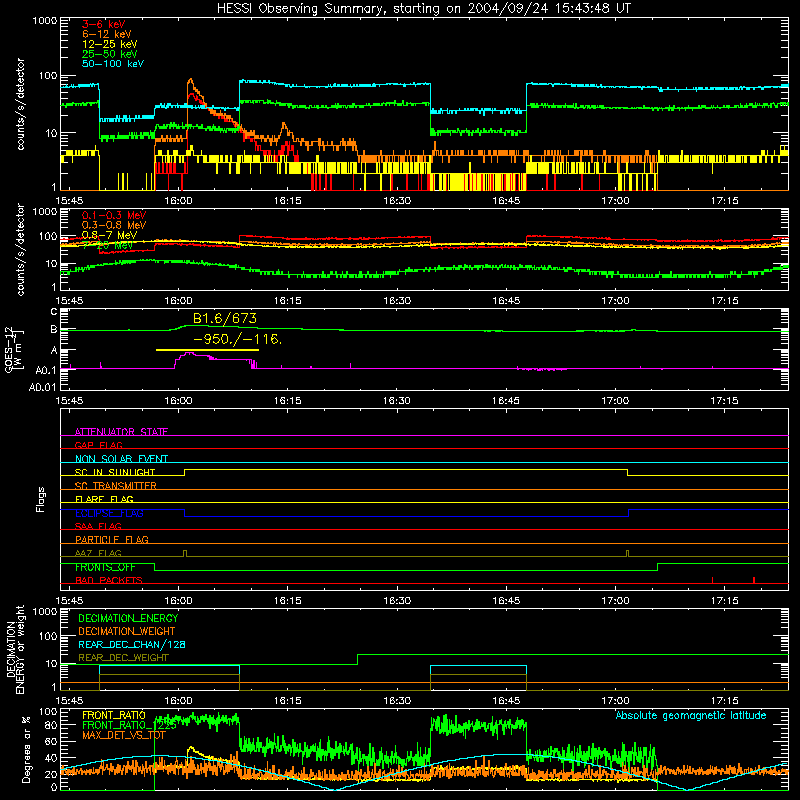Click the 16:45 tick label below the decimation panel
This screenshot has width=800, height=800.
(x=506, y=701)
